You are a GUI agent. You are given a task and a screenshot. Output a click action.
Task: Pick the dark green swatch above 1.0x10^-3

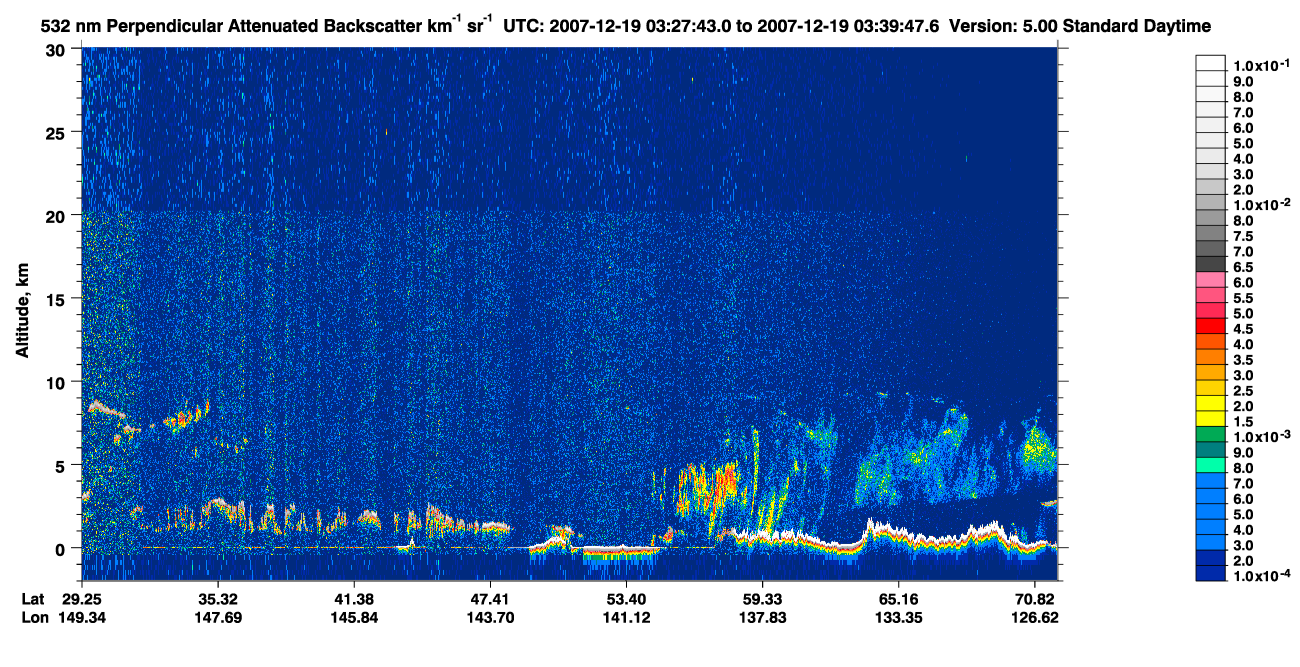coord(1210,434)
